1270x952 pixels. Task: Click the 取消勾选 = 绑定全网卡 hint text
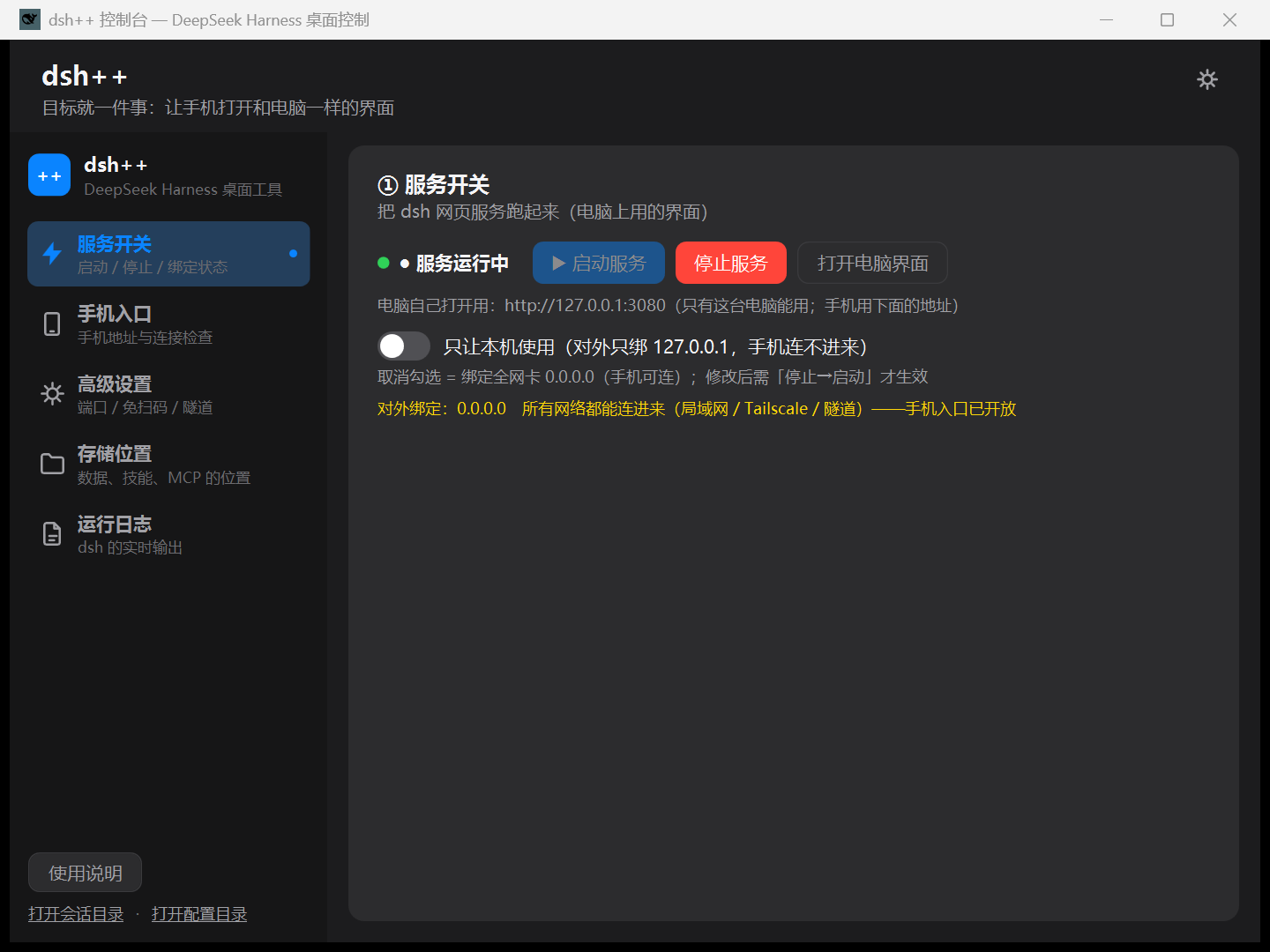click(x=653, y=376)
